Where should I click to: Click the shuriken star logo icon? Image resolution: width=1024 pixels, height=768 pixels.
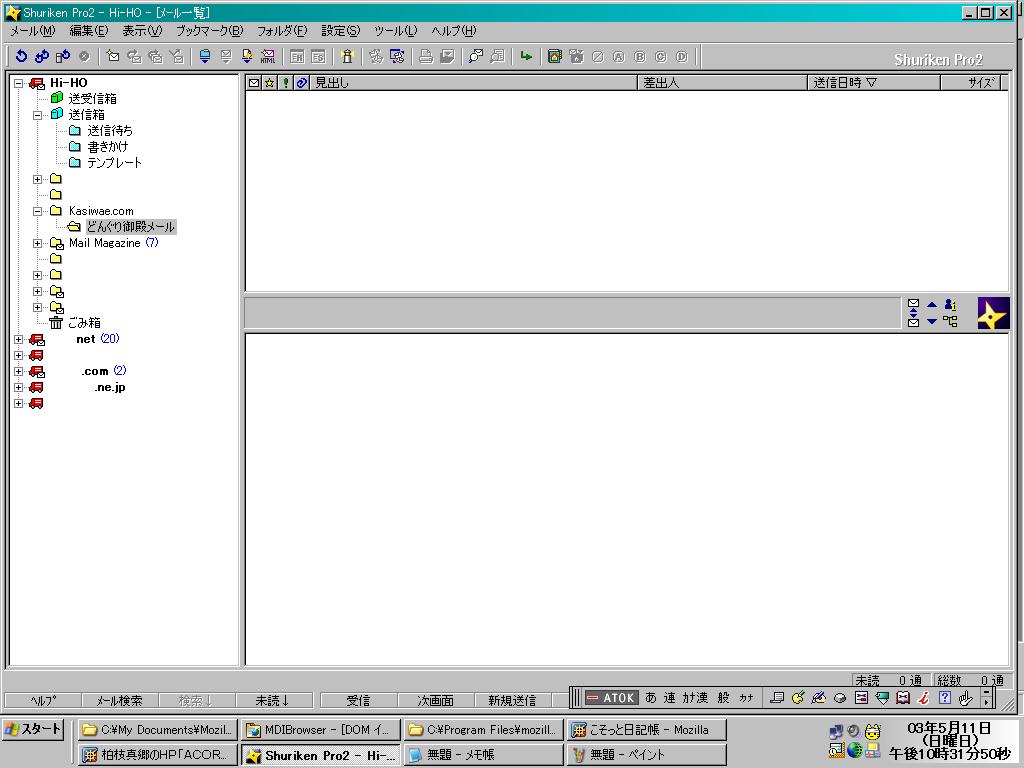click(x=993, y=313)
